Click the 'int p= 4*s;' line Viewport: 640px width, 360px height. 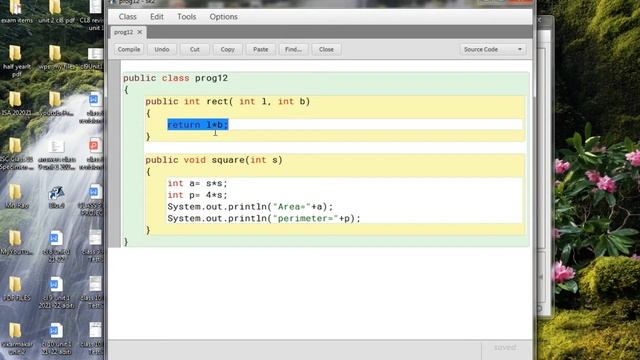197,195
